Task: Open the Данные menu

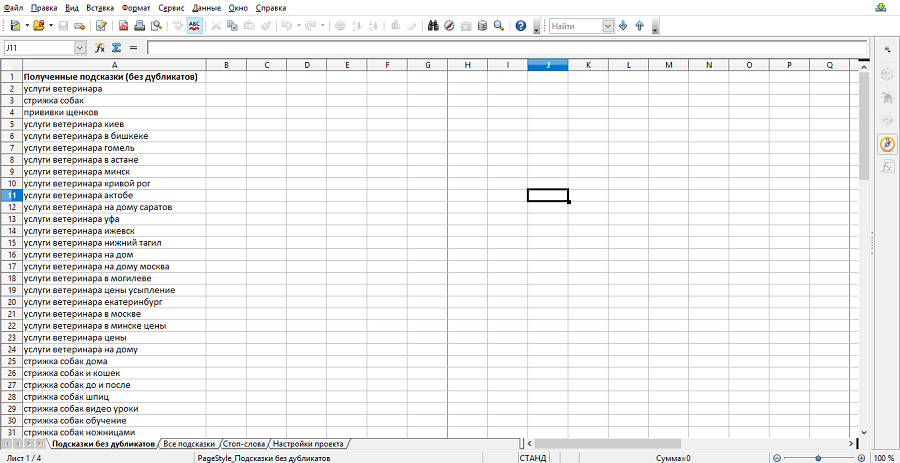Action: pos(207,8)
